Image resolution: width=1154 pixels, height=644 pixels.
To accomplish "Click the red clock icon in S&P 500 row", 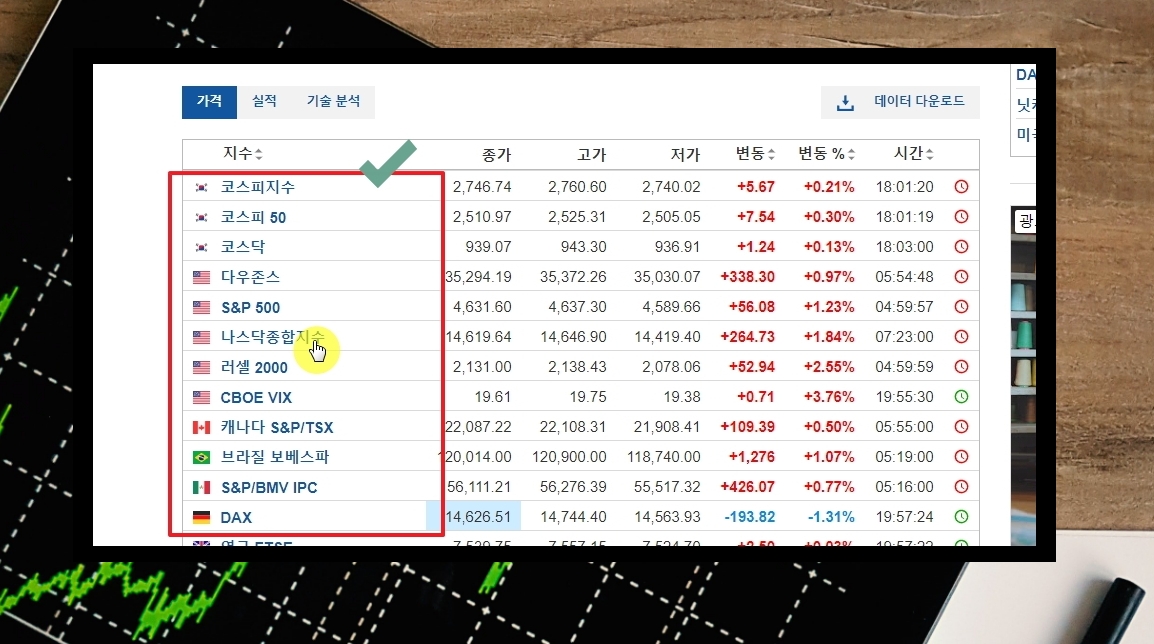I will [961, 306].
